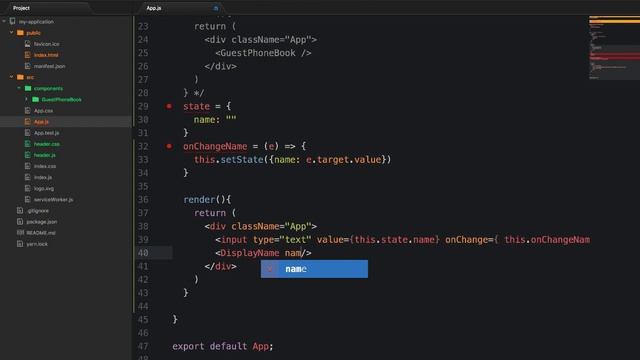Click 'DisplayName' on line 40
Screen dimensions: 640x360
pos(250,253)
